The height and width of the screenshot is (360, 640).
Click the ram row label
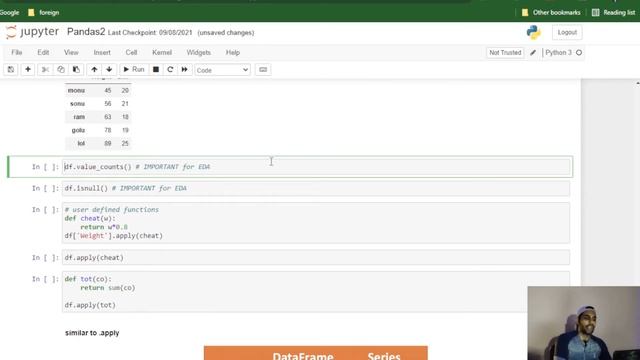(79, 117)
